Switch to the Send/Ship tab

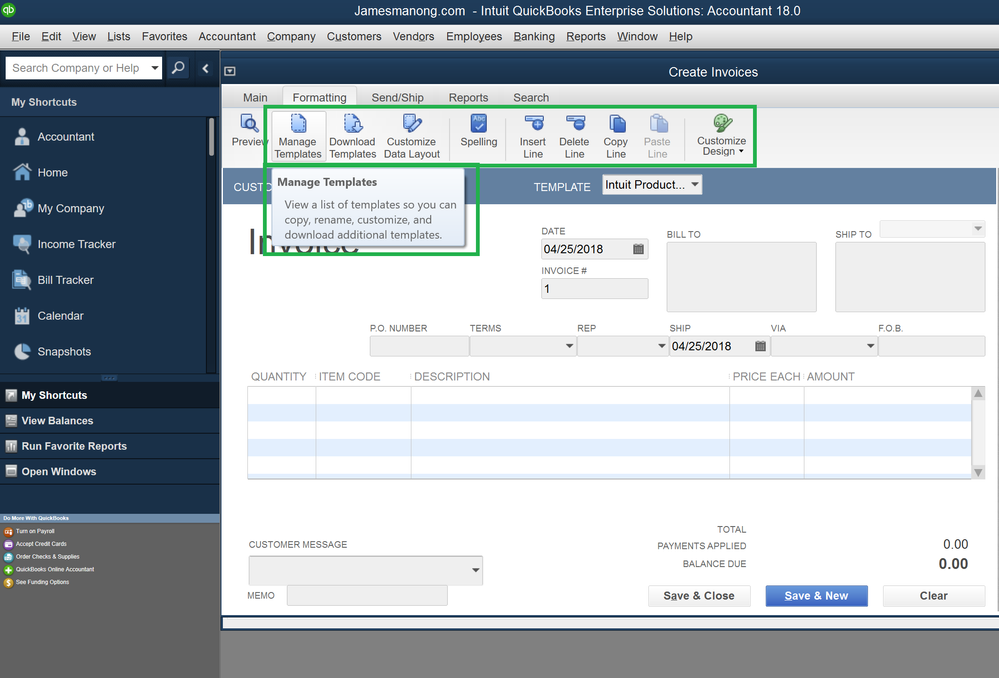click(397, 97)
